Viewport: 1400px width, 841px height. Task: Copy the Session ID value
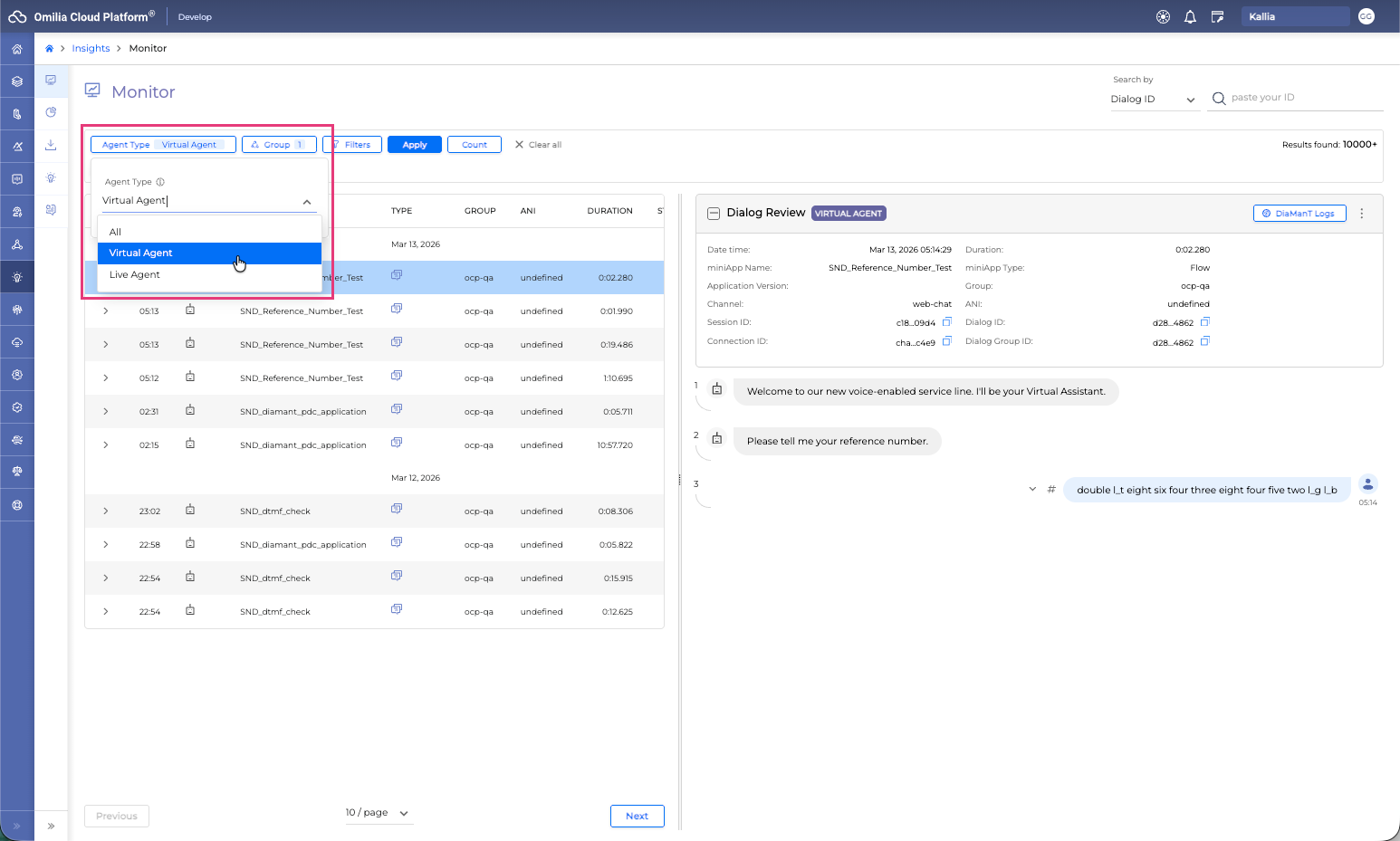pos(947,322)
